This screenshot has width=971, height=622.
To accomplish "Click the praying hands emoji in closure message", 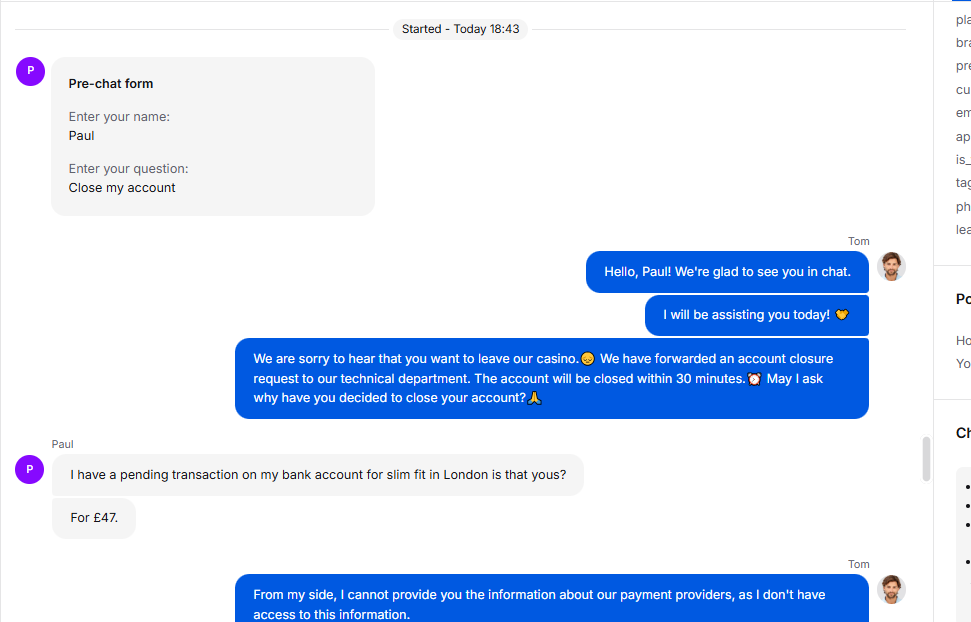I will click(534, 398).
